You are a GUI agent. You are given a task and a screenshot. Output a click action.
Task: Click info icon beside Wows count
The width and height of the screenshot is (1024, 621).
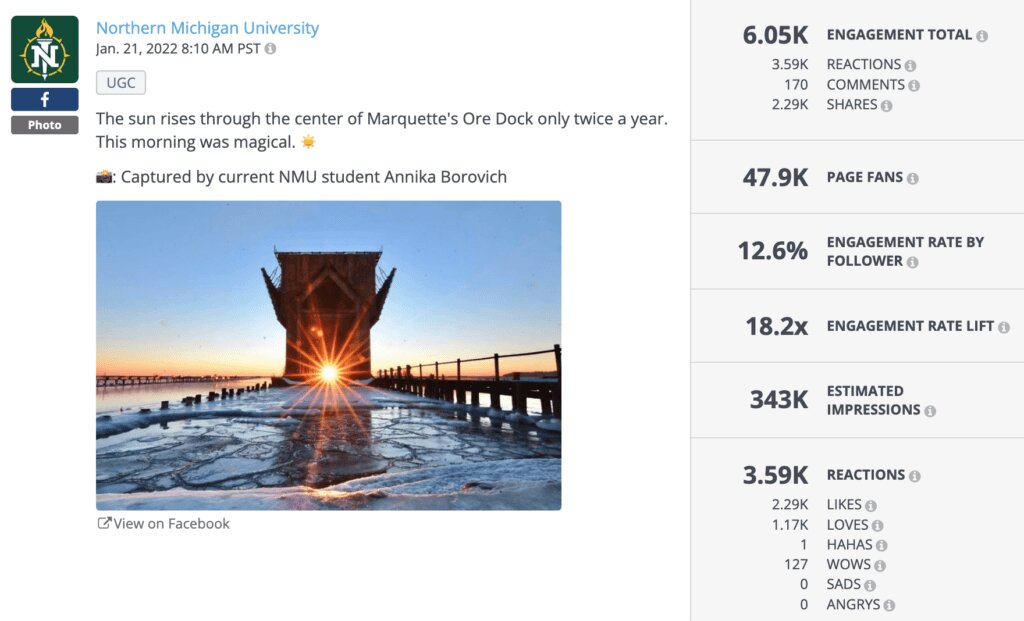(880, 566)
